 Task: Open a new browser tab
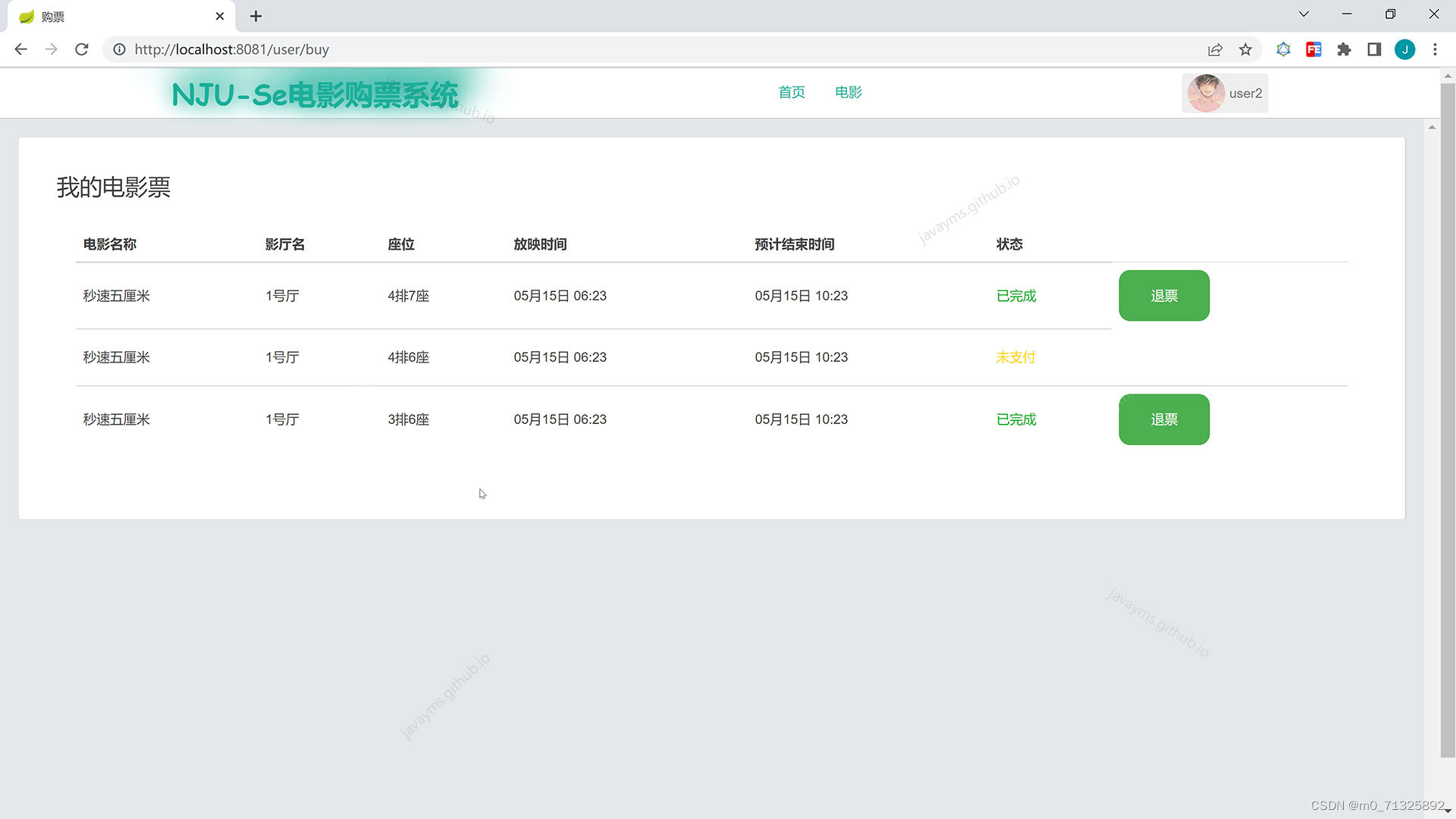256,16
